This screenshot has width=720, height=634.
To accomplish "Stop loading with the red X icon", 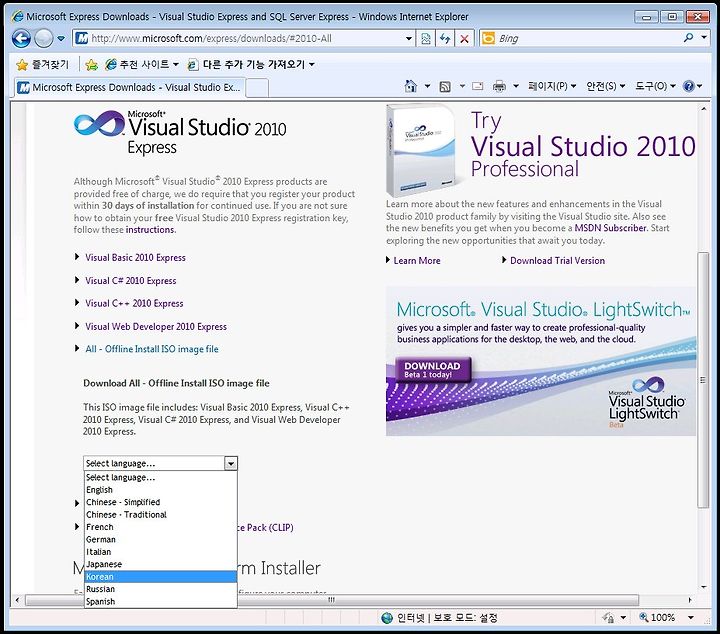I will point(464,39).
